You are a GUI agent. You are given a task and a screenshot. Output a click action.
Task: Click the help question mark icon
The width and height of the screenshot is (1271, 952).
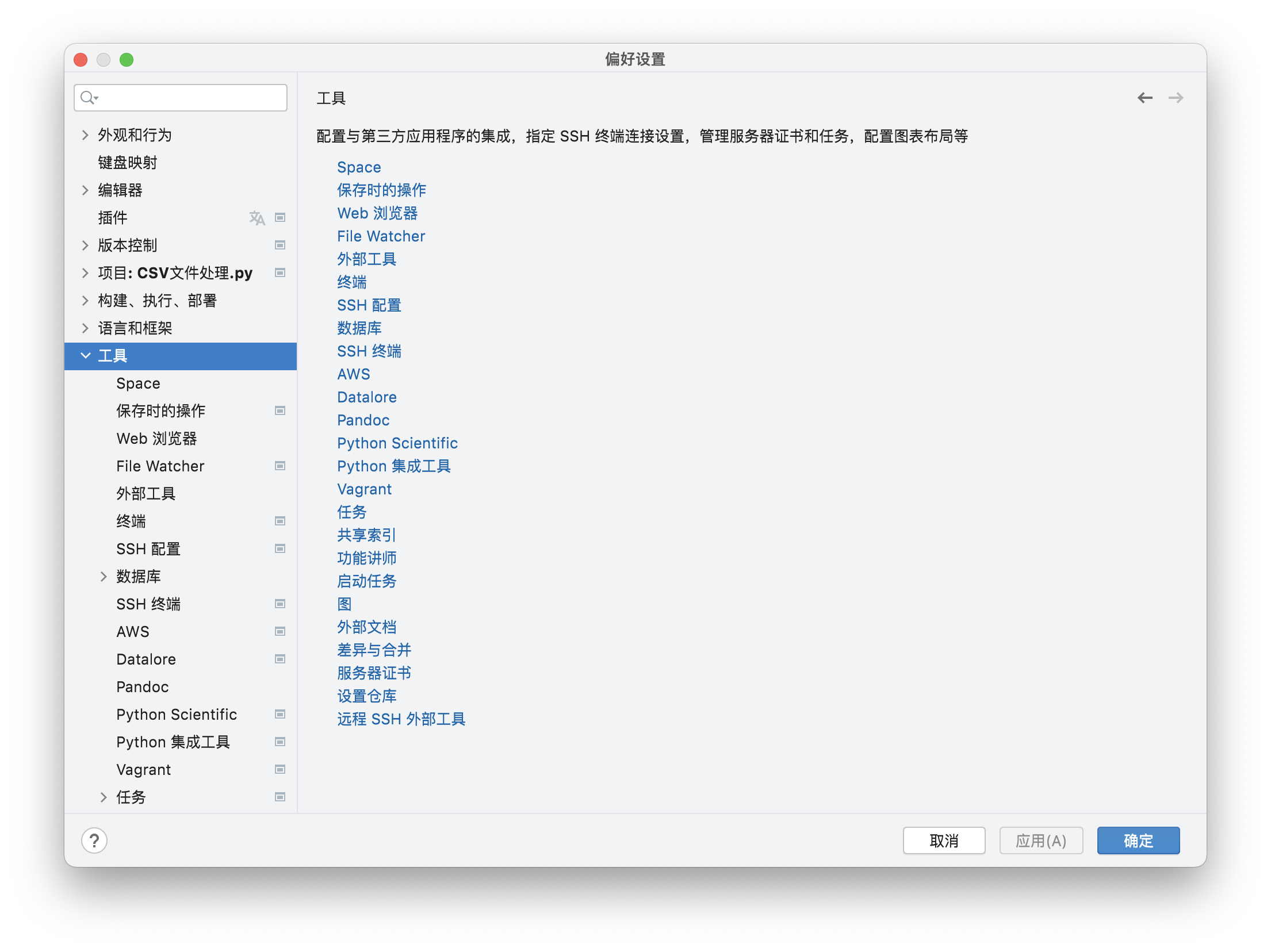click(94, 840)
